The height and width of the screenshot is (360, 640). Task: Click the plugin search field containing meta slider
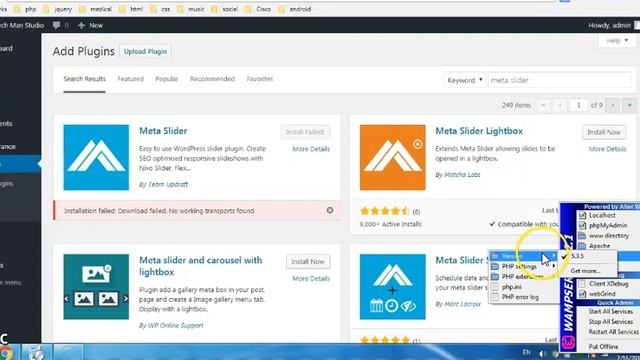click(x=560, y=80)
